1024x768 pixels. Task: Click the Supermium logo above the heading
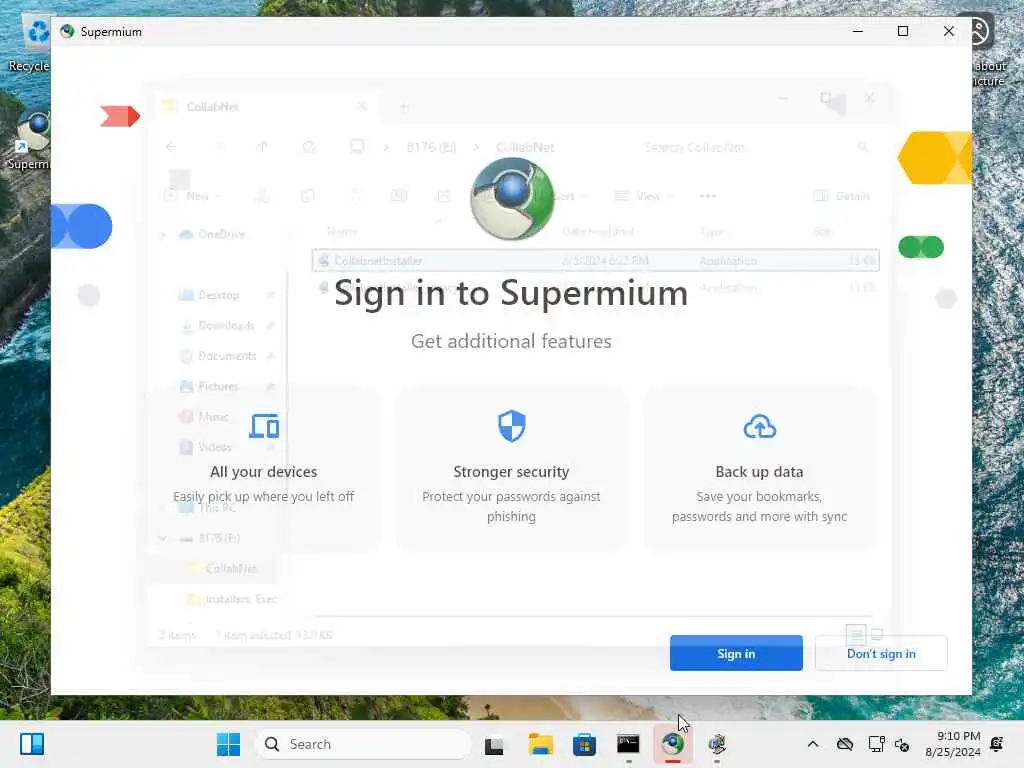click(x=512, y=198)
